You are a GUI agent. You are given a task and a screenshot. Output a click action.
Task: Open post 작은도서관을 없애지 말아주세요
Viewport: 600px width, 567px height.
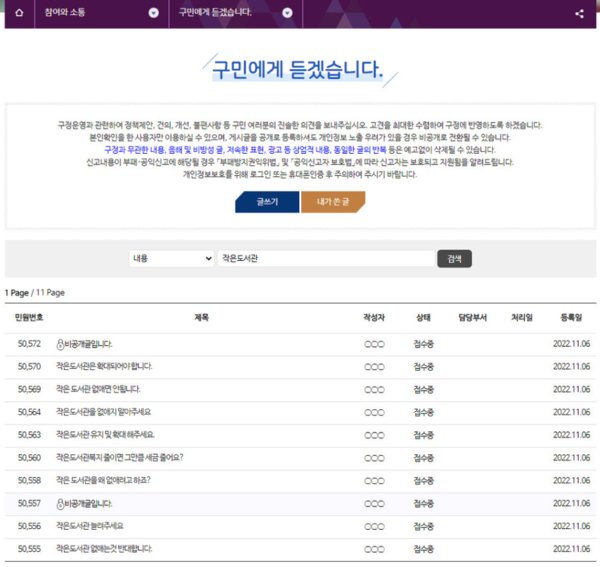point(103,412)
